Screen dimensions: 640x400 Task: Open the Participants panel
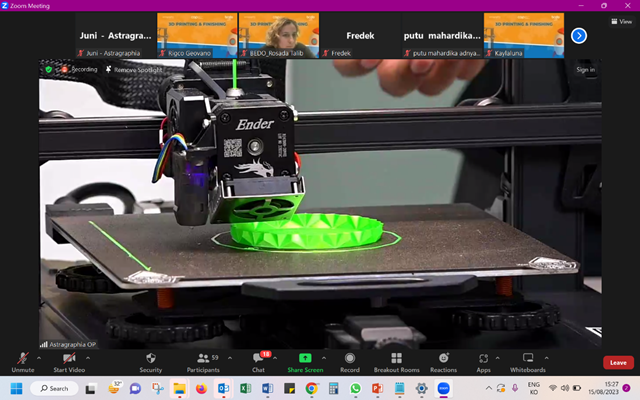click(203, 362)
